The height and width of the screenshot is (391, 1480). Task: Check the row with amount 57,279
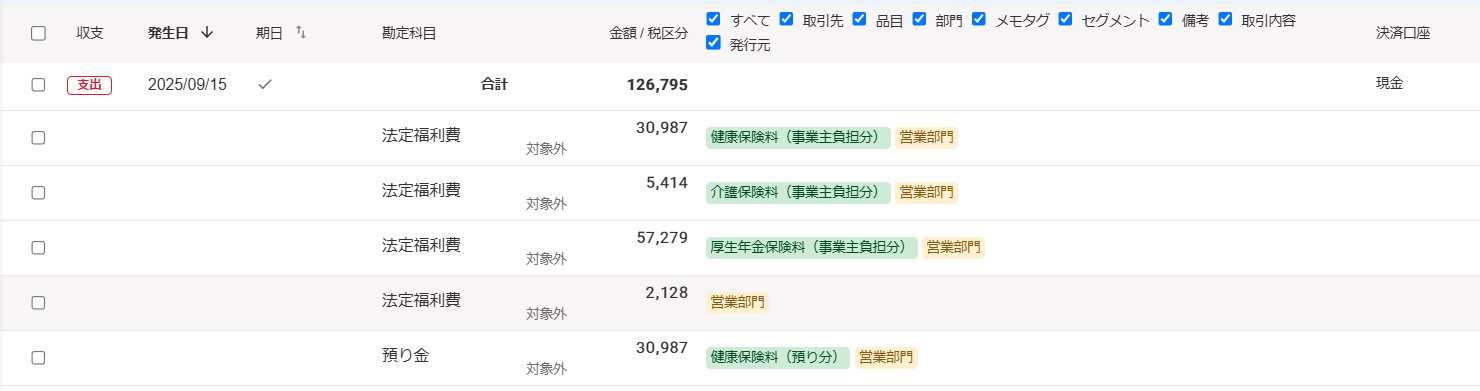click(38, 248)
